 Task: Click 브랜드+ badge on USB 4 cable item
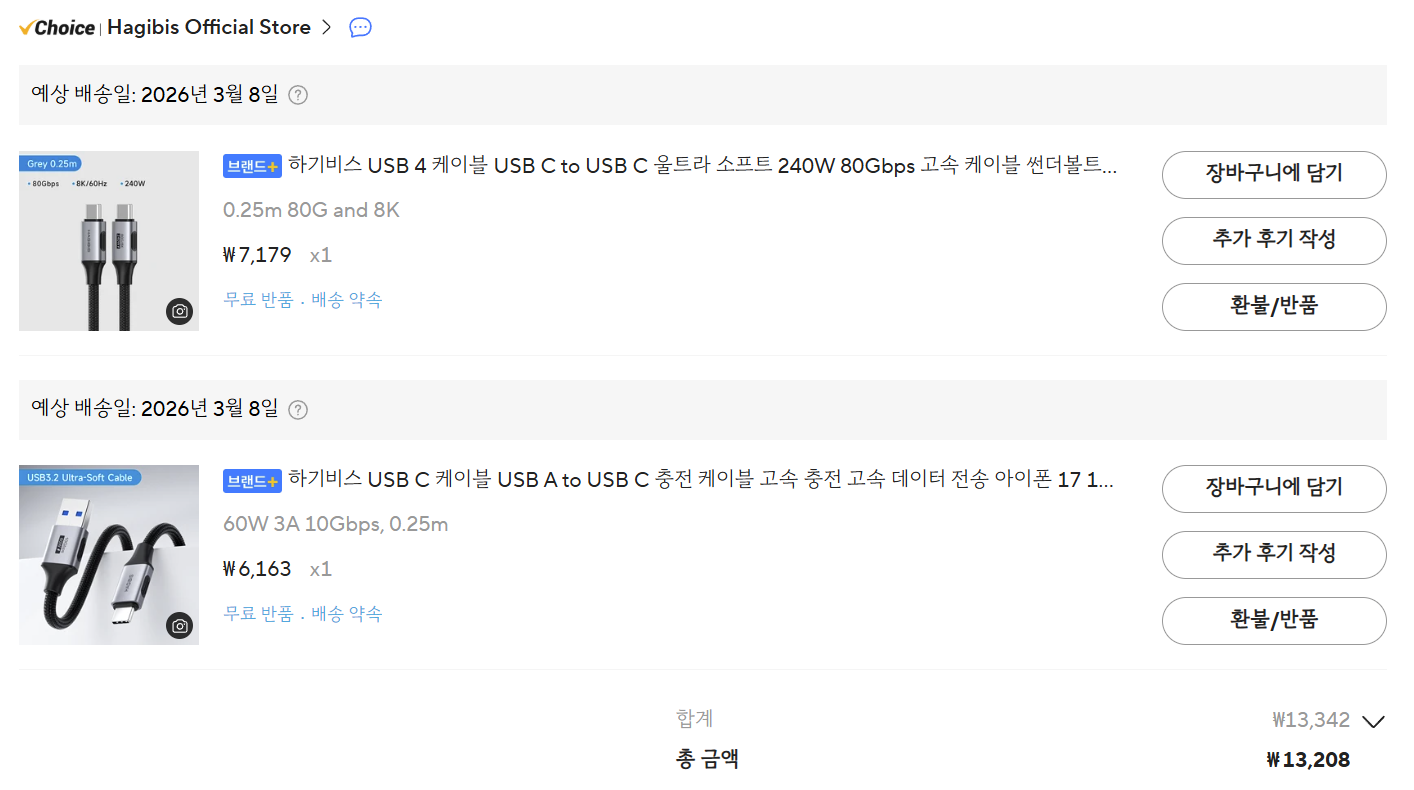coord(251,167)
